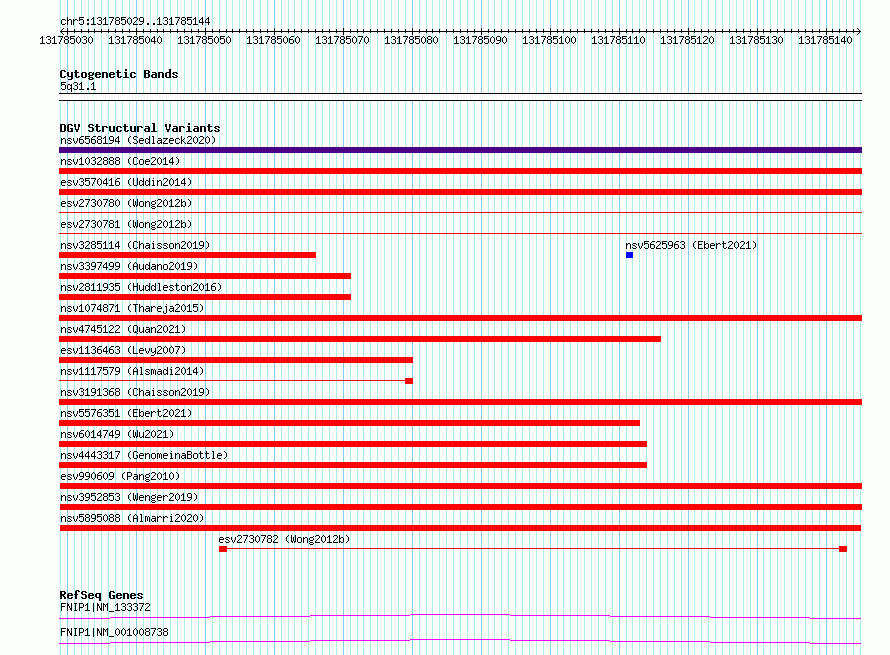Select the dark purple nsv6568194 variant bar
This screenshot has width=890, height=655.
pos(460,150)
